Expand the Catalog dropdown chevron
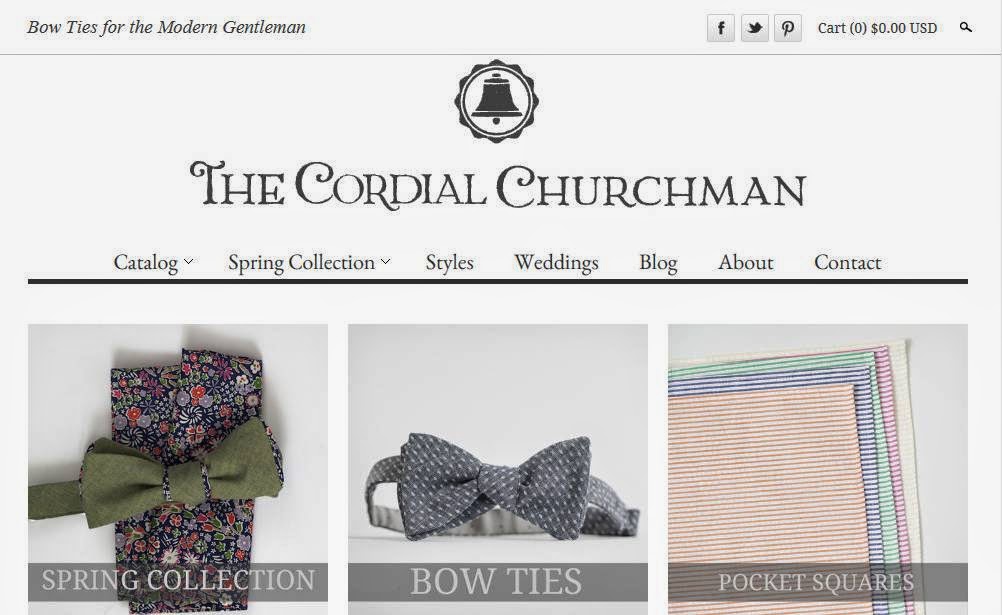Viewport: 1002px width, 615px height. [x=189, y=261]
